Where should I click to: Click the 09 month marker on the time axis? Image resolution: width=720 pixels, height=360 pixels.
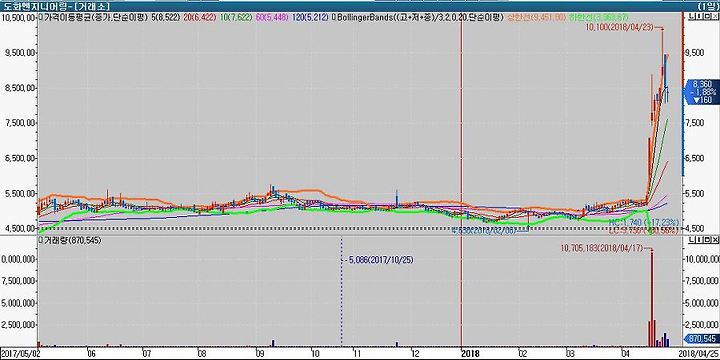tap(261, 354)
